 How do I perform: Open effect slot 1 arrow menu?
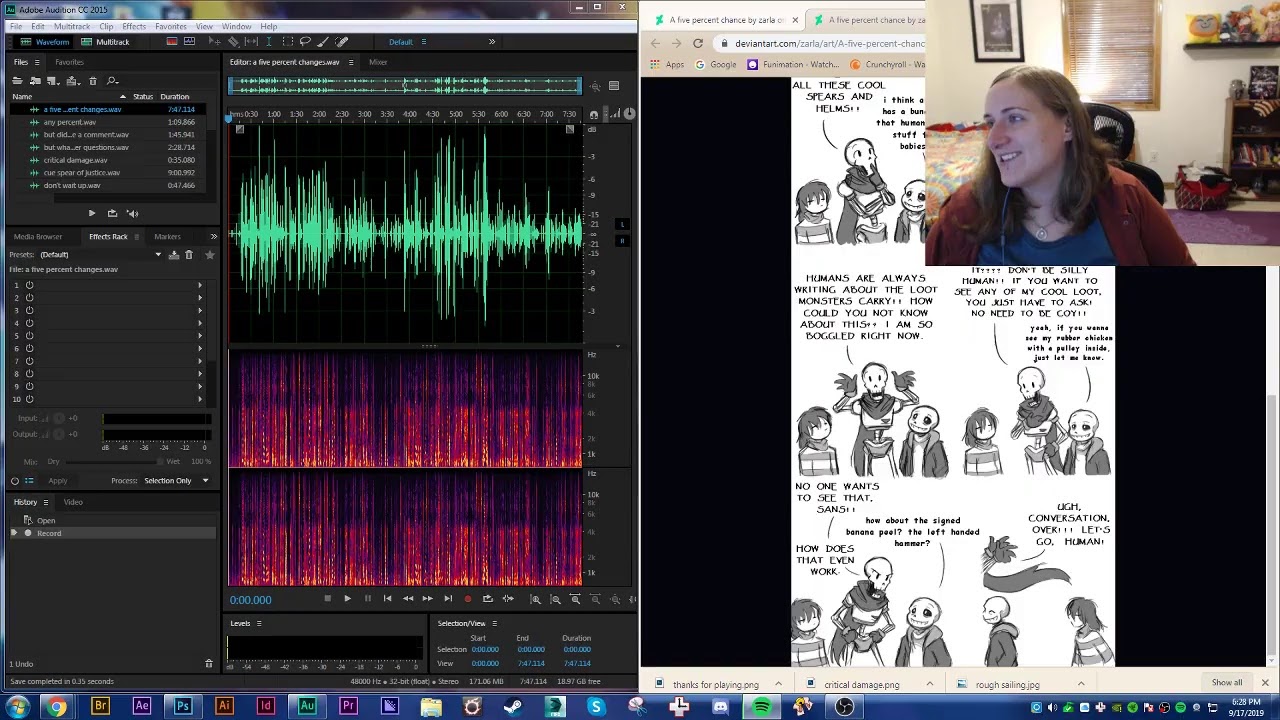click(x=199, y=285)
